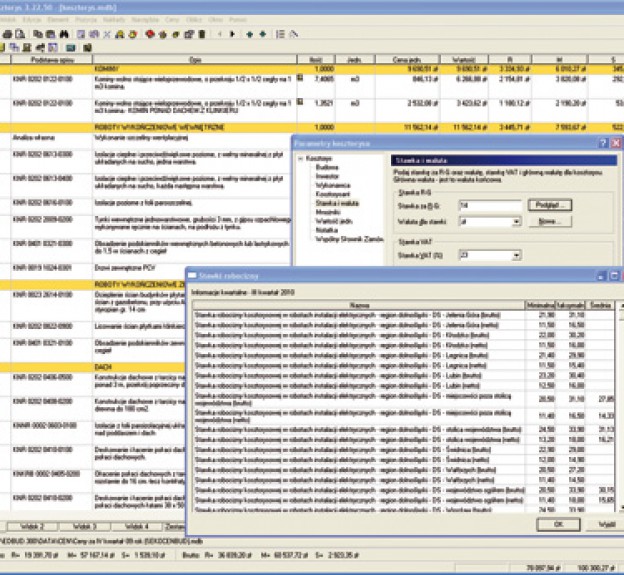
Task: Collapse the Kosztorys tree node
Action: click(301, 159)
